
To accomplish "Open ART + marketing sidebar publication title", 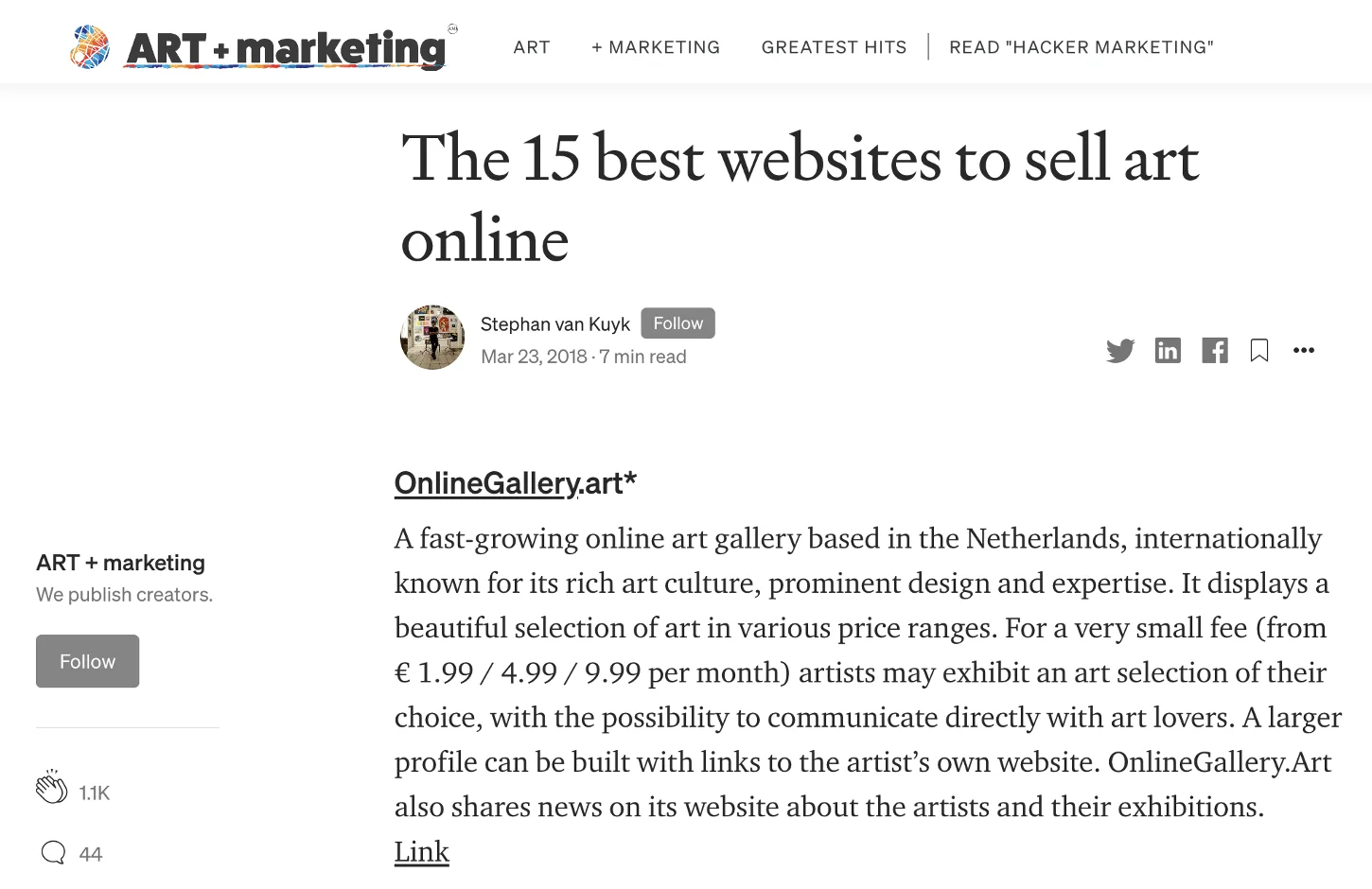I will [120, 563].
